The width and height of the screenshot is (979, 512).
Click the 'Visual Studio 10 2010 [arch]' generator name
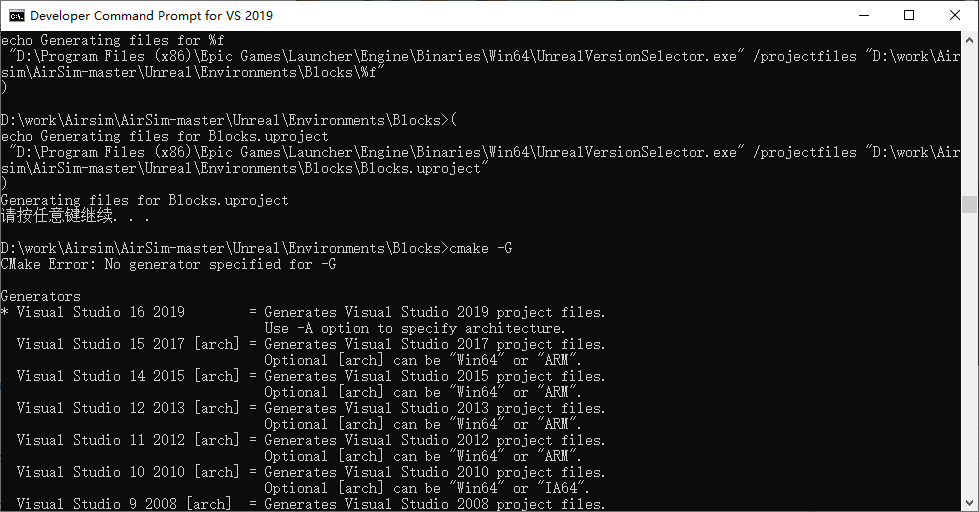pos(128,472)
